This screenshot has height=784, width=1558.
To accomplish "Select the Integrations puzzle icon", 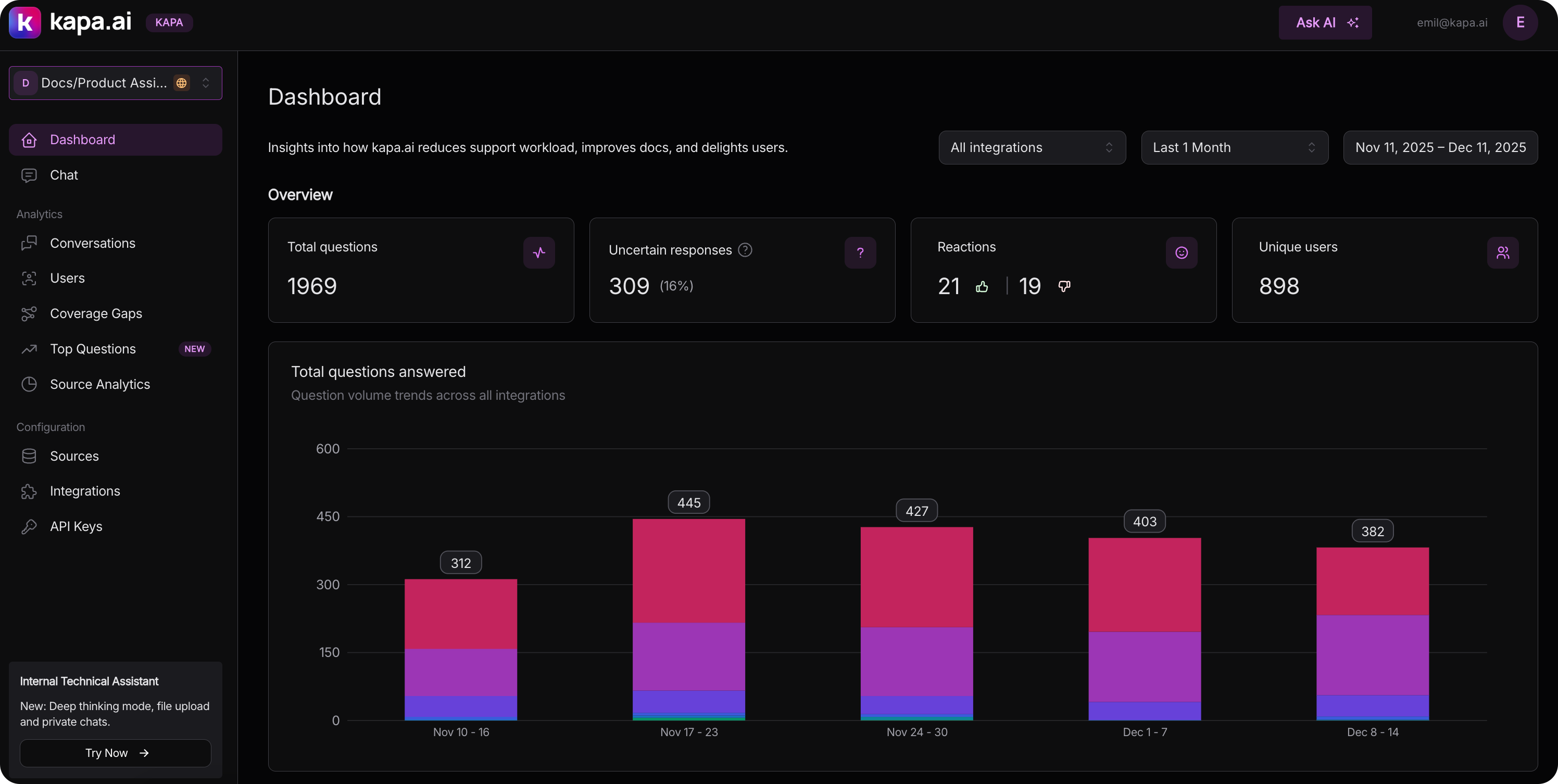I will pos(30,491).
